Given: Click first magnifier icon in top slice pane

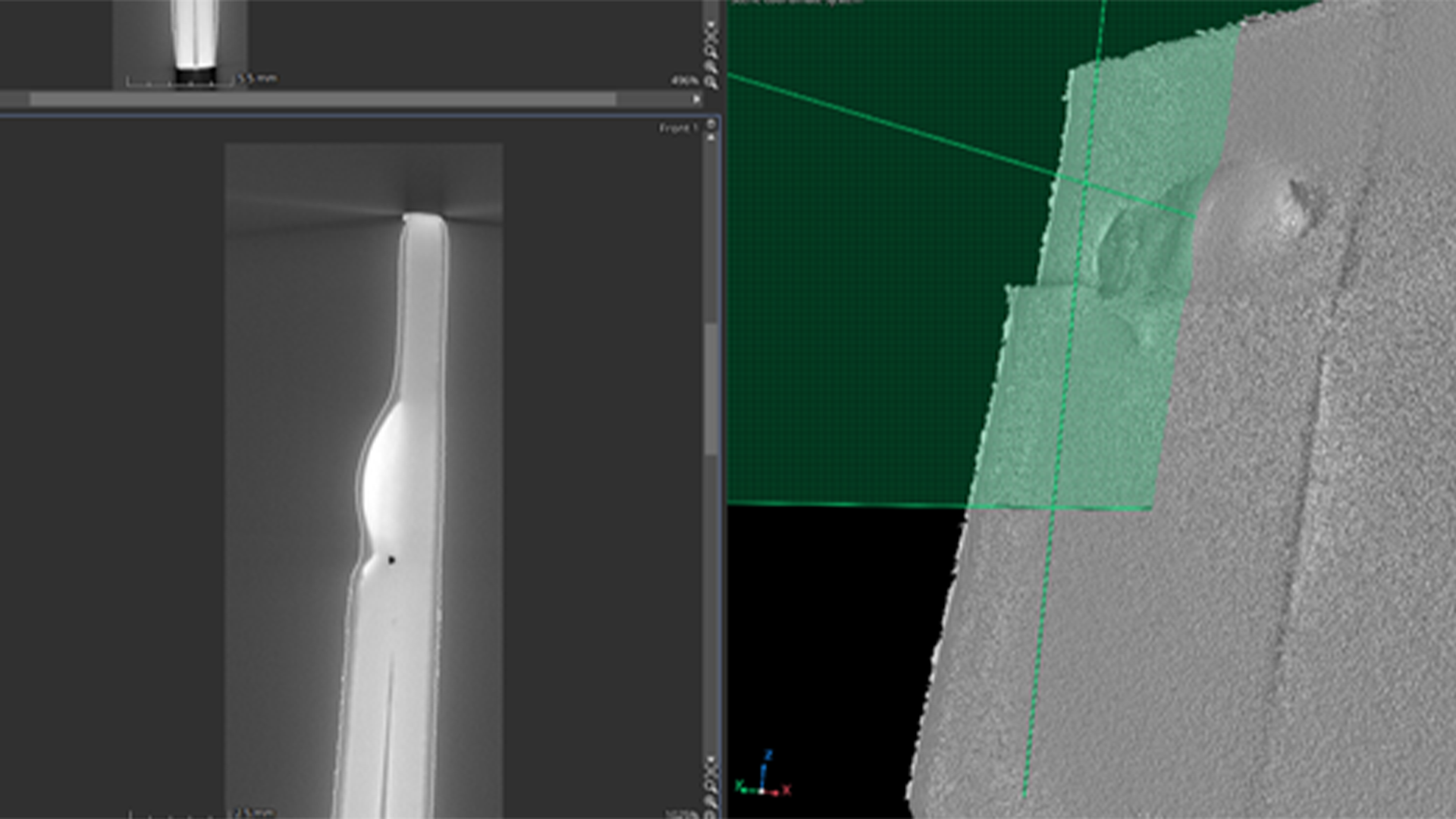Looking at the screenshot, I should tap(711, 52).
